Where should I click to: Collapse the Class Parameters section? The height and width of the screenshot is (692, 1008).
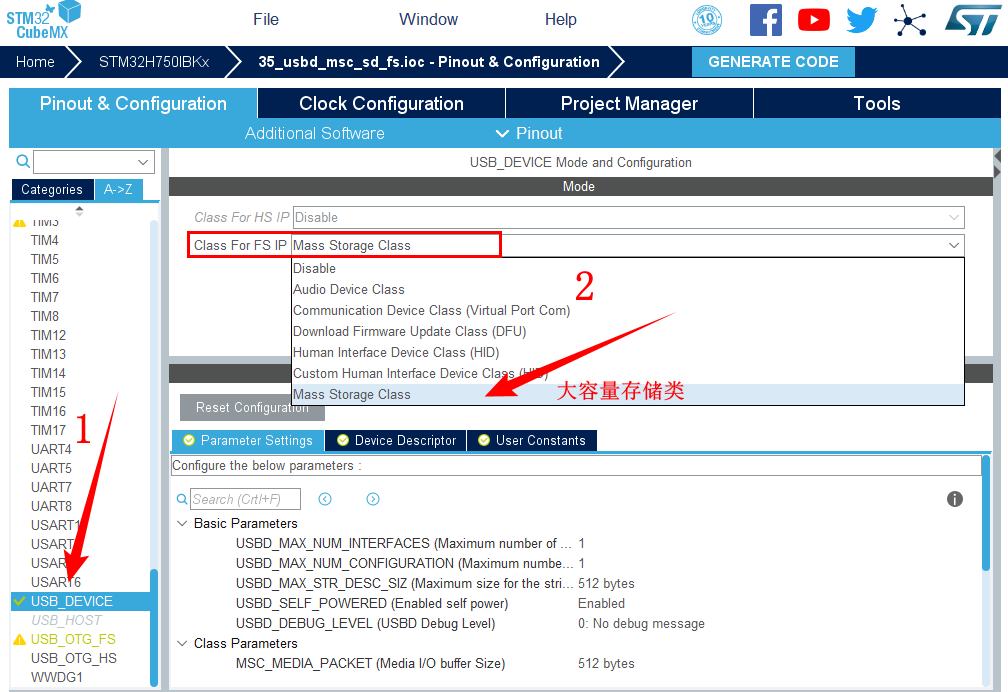182,643
